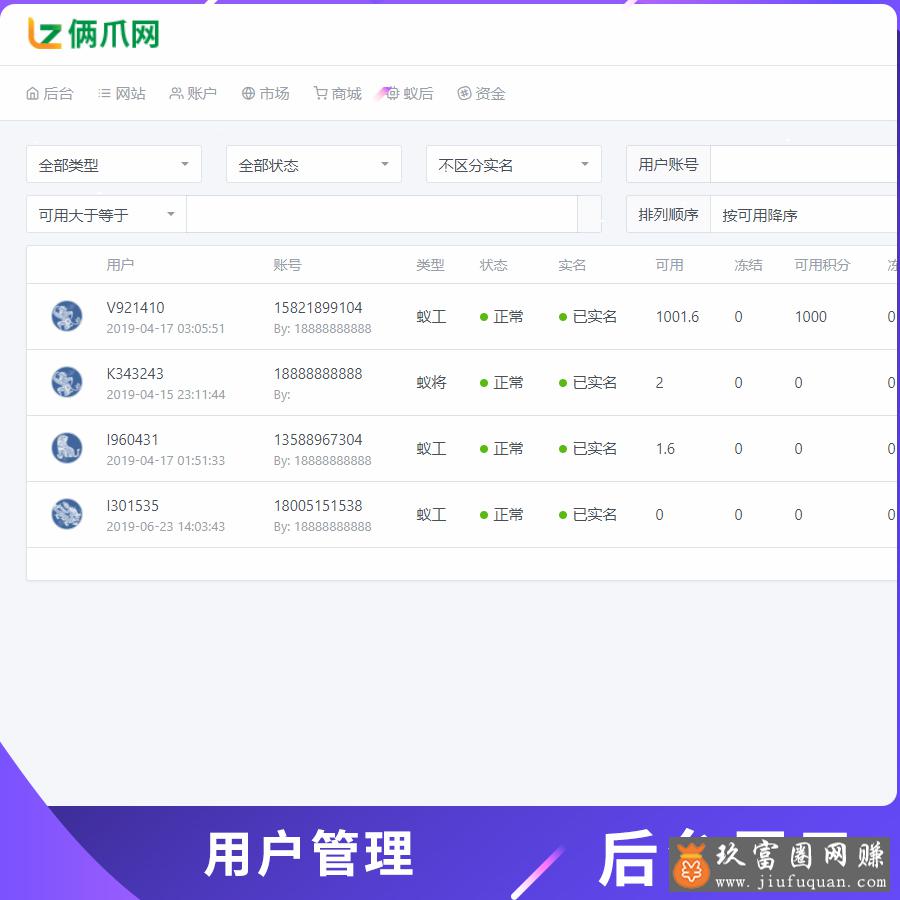Image resolution: width=900 pixels, height=900 pixels.
Task: Open the 网站 menu
Action: [x=121, y=94]
